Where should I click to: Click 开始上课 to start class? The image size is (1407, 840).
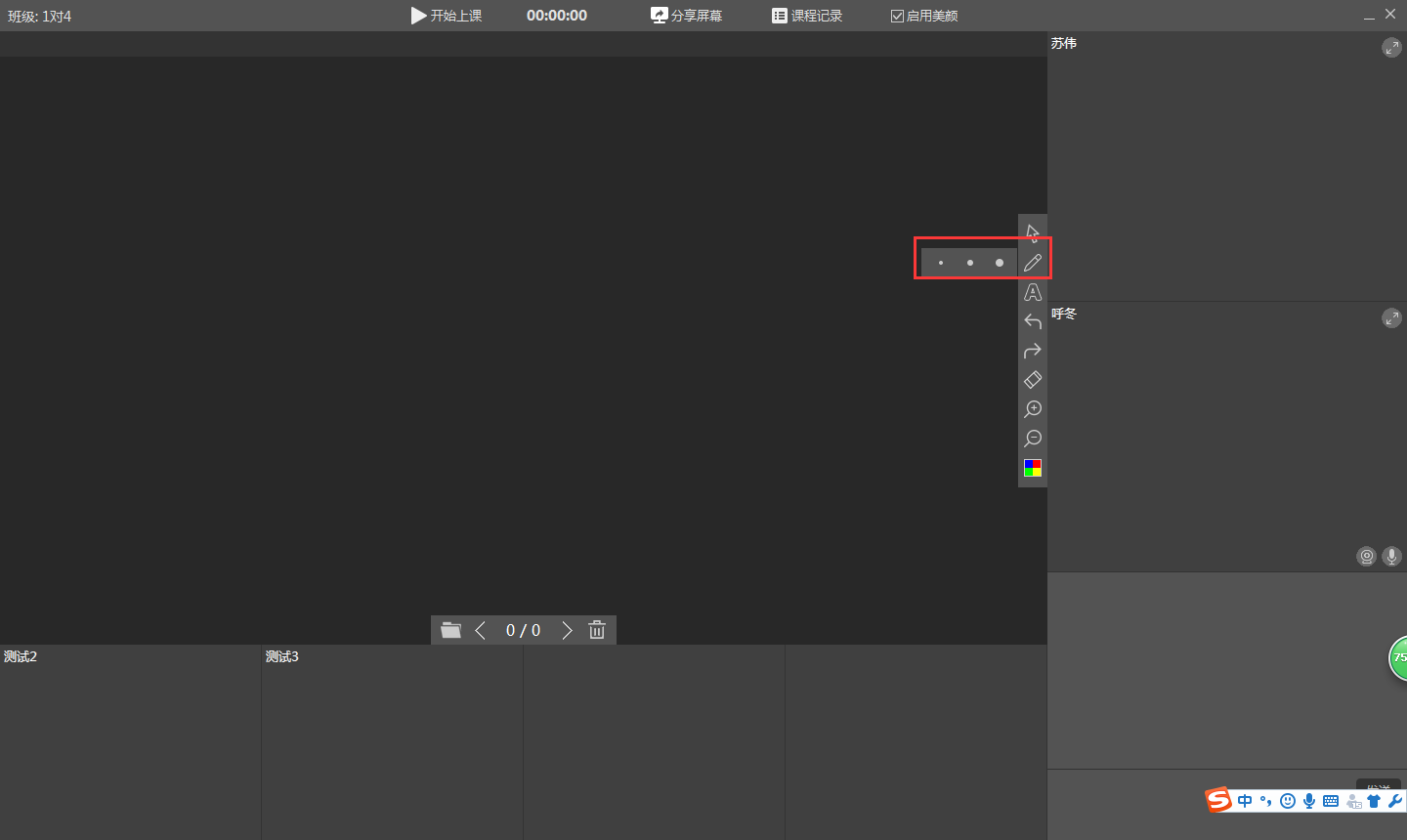click(x=447, y=16)
